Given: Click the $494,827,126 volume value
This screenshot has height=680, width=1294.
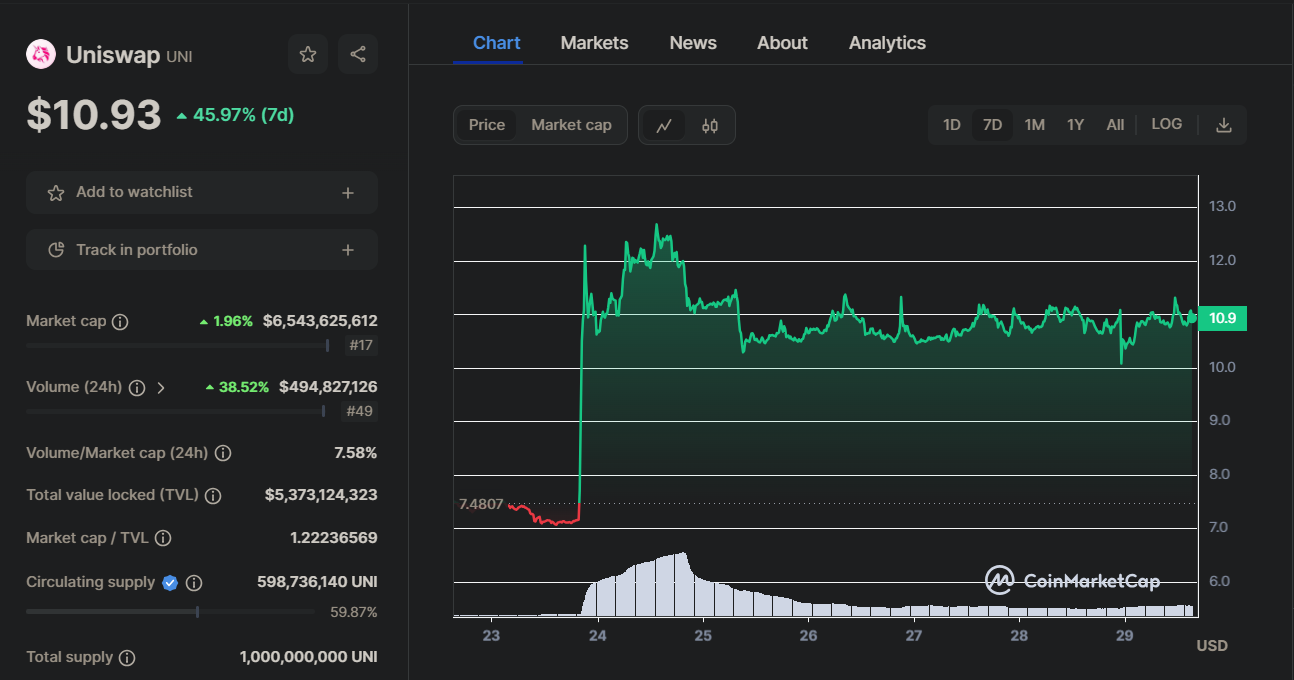Looking at the screenshot, I should point(328,386).
